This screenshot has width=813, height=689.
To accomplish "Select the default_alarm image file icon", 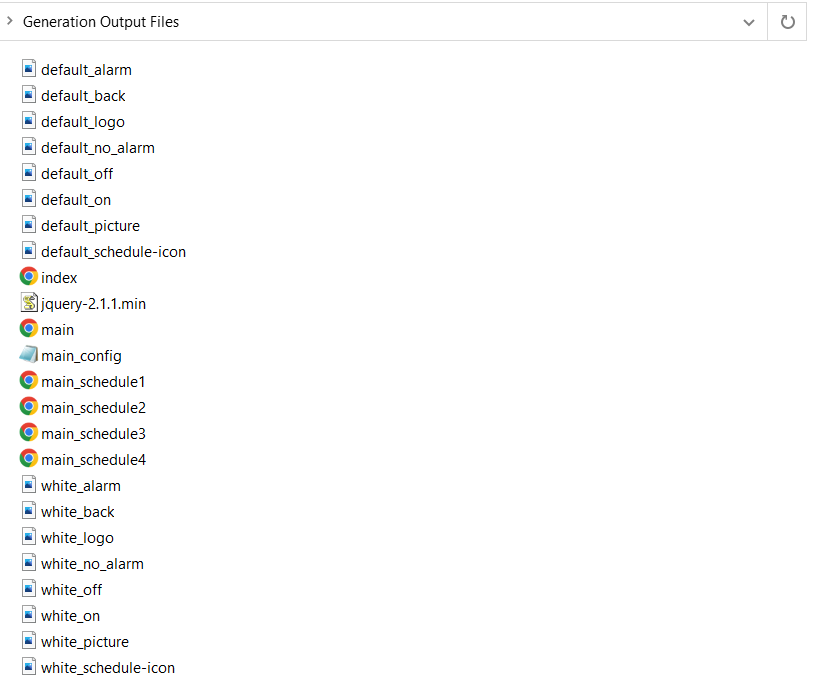I will click(x=29, y=69).
